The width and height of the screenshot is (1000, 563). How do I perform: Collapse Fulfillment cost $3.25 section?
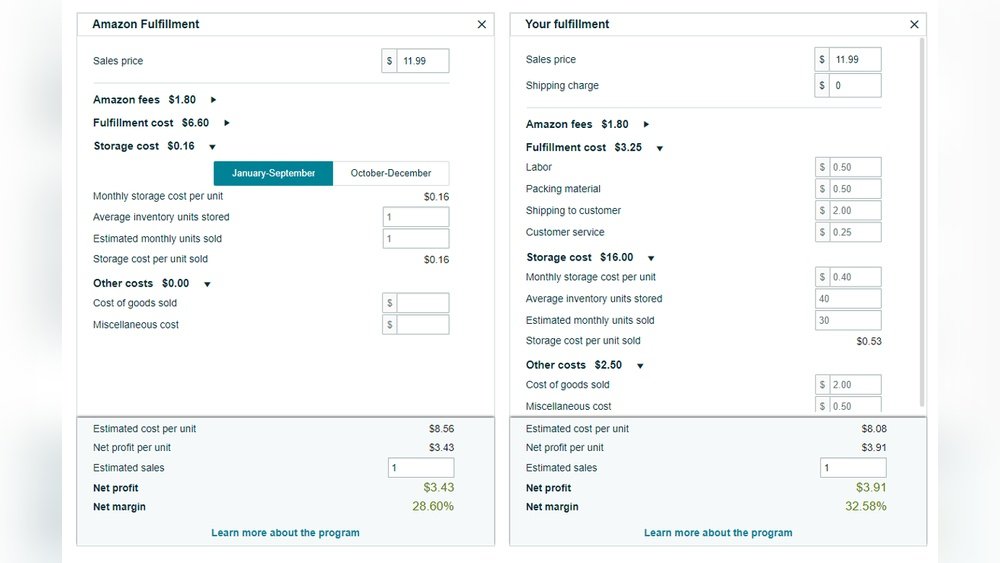click(x=659, y=148)
